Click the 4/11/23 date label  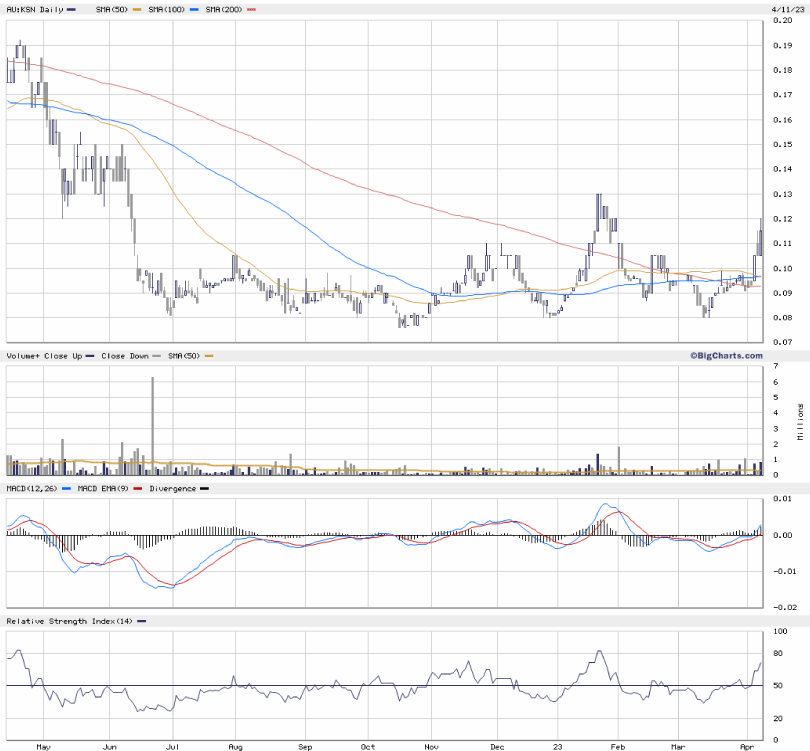click(x=786, y=9)
